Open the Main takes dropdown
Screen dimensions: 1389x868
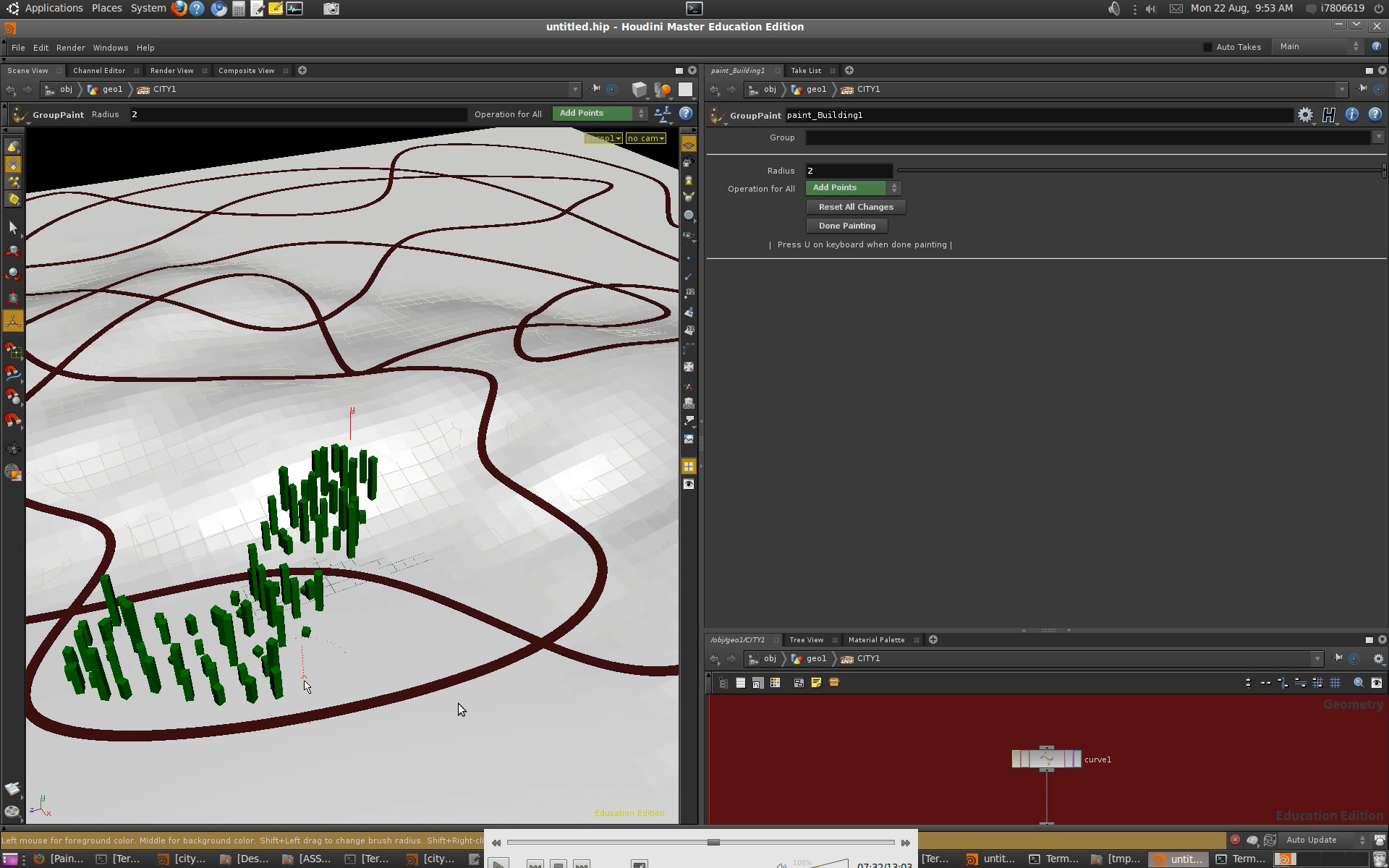pyautogui.click(x=1320, y=46)
